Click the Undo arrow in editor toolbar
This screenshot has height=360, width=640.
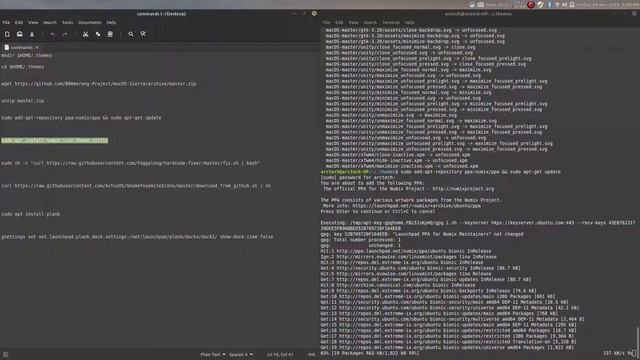(53, 34)
